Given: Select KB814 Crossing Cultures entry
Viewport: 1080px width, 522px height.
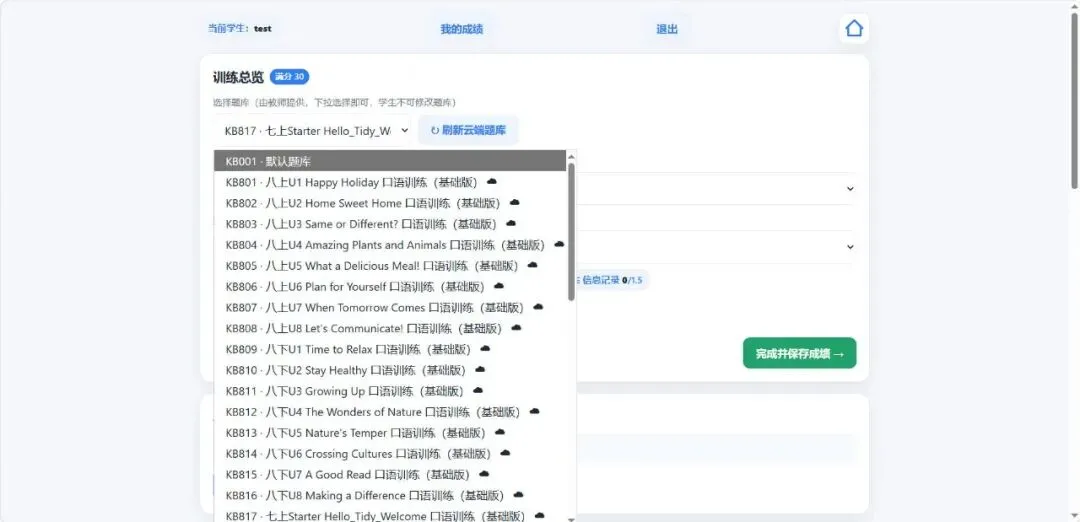Looking at the screenshot, I should [x=390, y=454].
